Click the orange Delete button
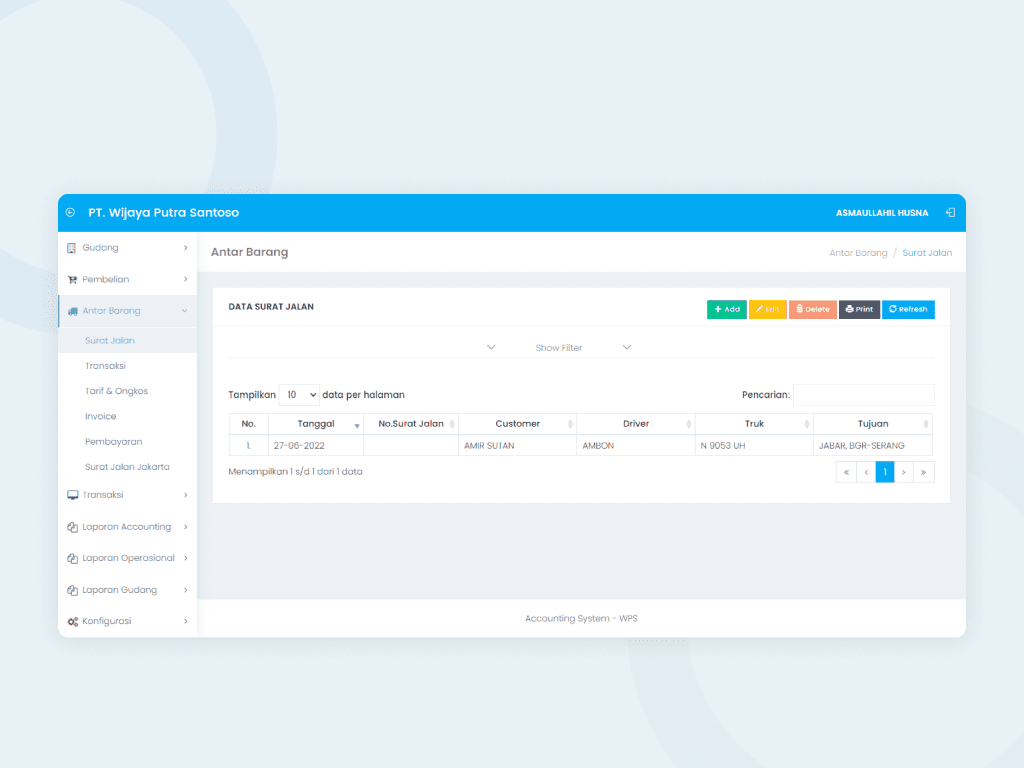Screen dimensions: 1024x768 (x=813, y=310)
